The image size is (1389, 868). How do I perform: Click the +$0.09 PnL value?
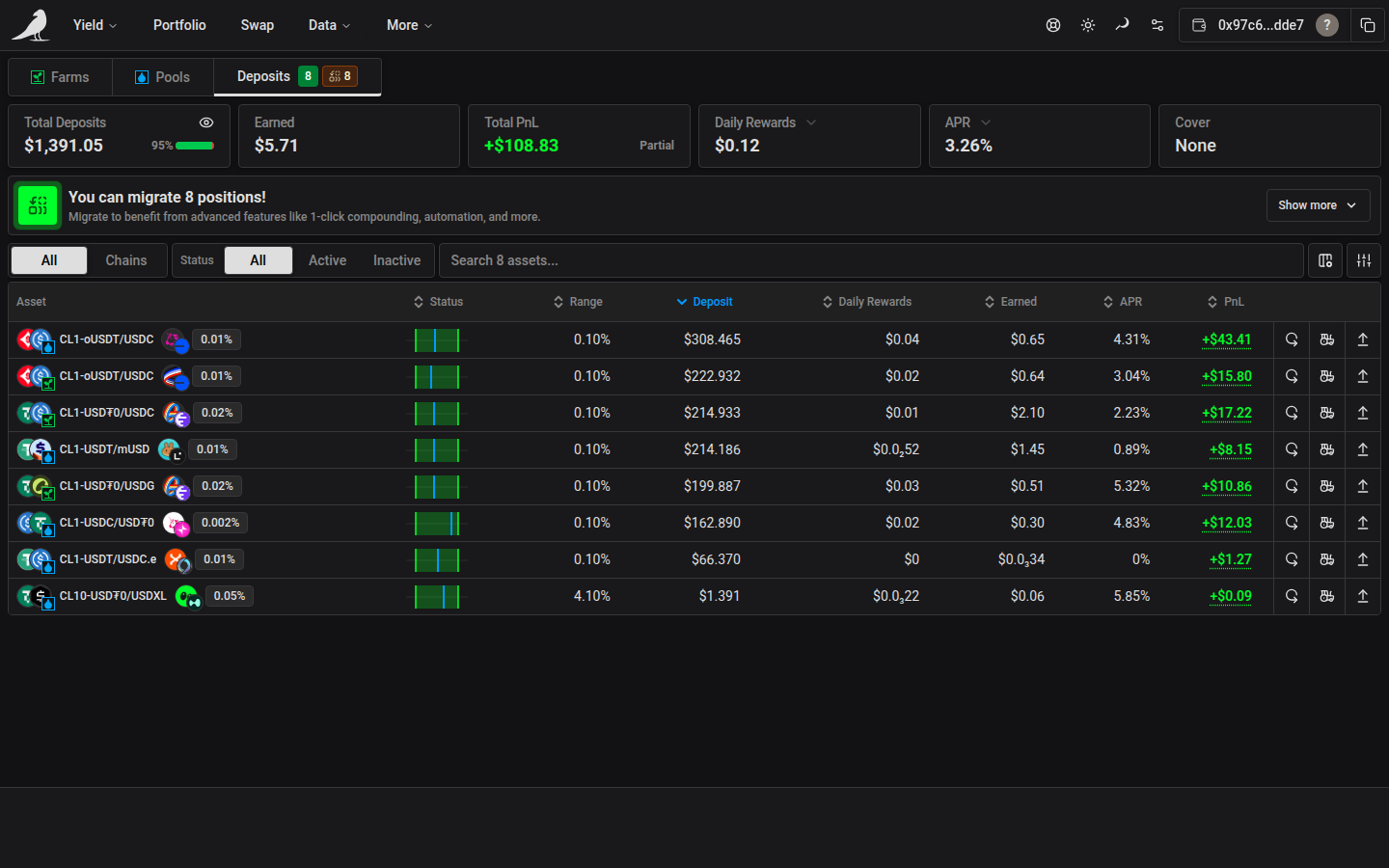(x=1231, y=596)
